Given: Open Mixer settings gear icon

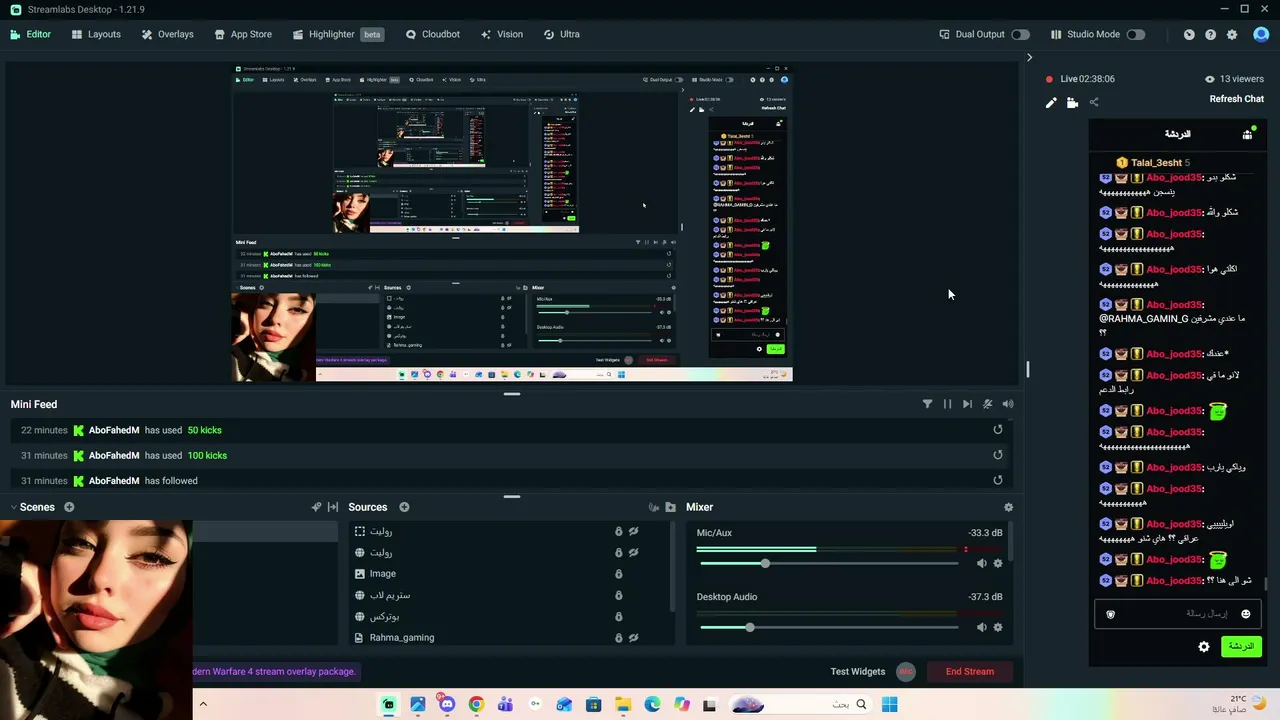Looking at the screenshot, I should 1008,507.
